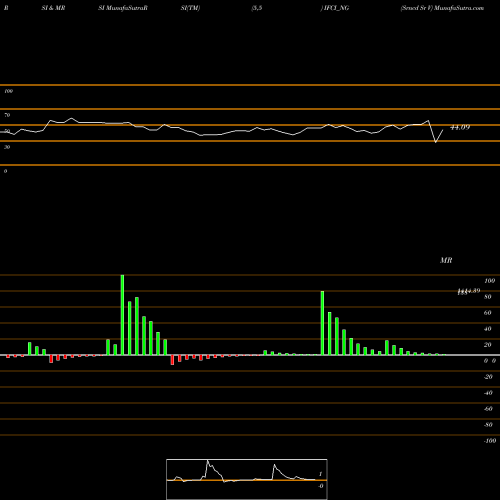Click the RSI axis label 0
500x500 pixels.
(5, 171)
